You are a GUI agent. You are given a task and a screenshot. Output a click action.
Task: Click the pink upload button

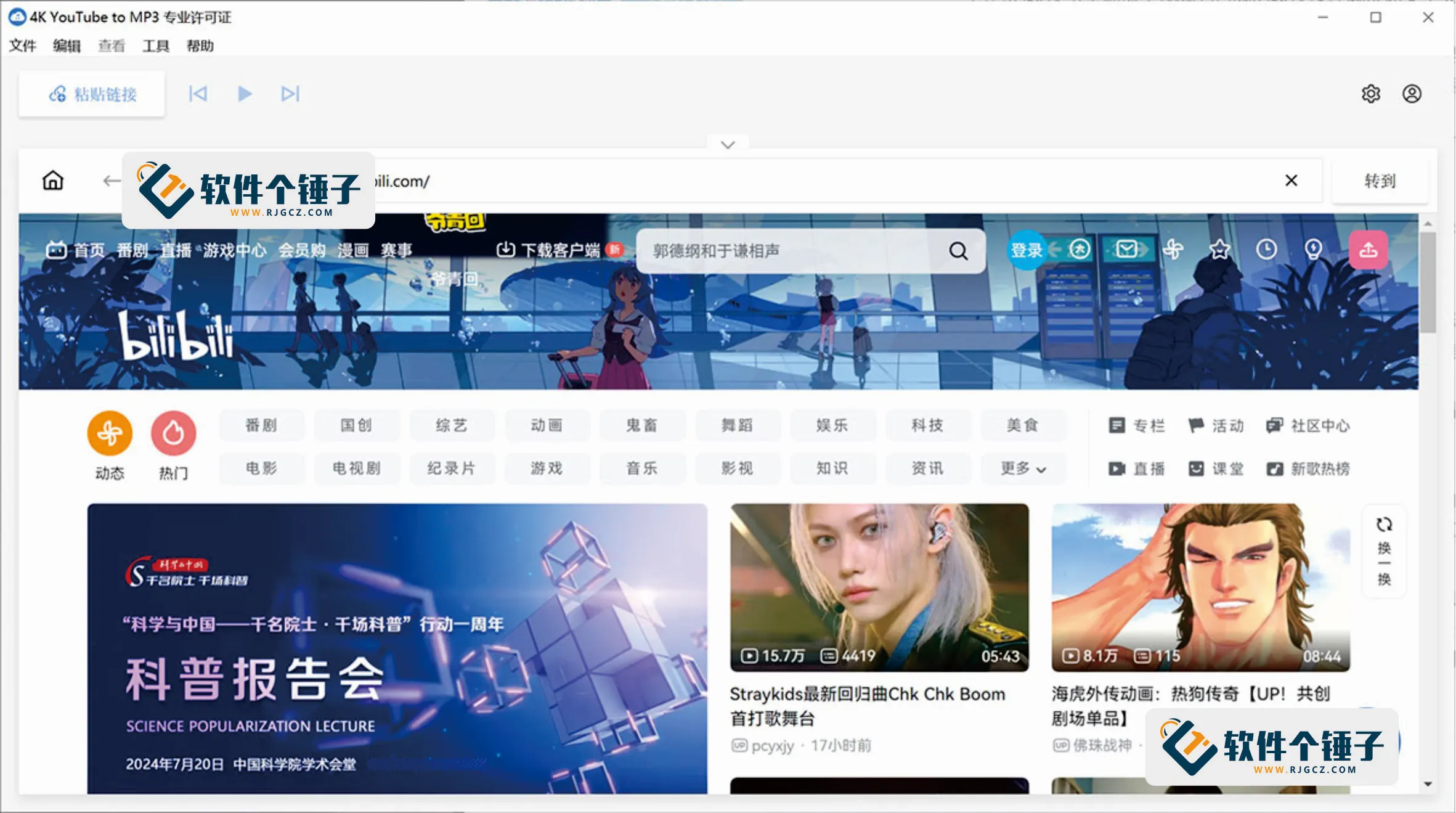(x=1369, y=250)
